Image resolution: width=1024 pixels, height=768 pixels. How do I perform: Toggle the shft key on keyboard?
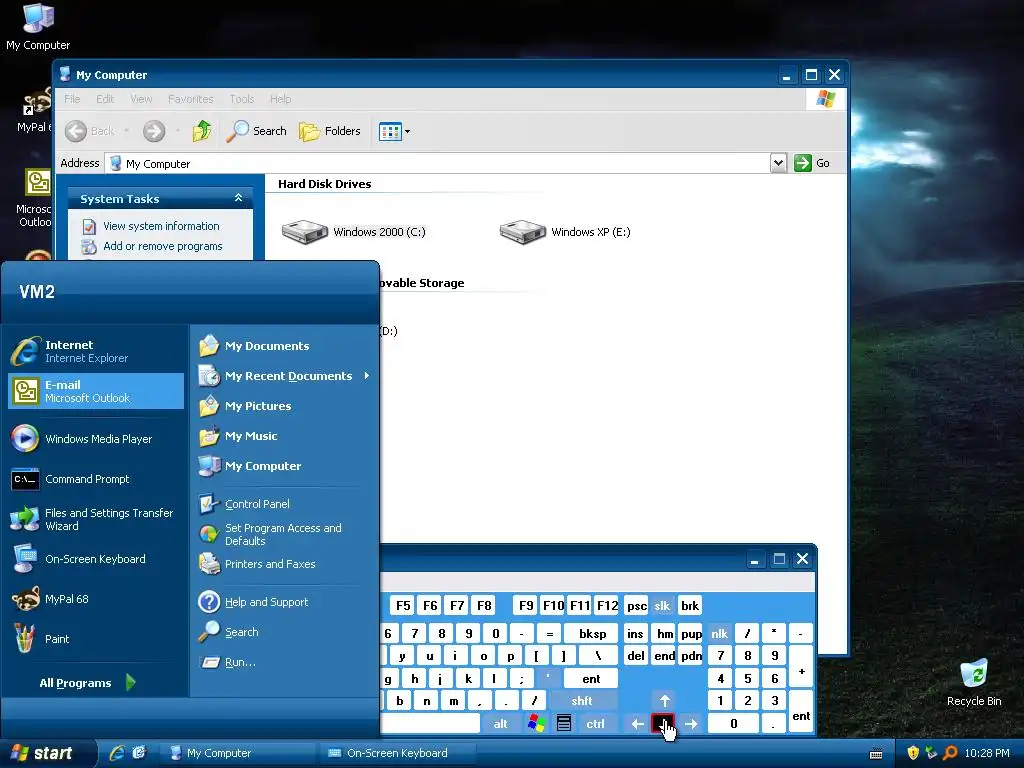pyautogui.click(x=582, y=701)
